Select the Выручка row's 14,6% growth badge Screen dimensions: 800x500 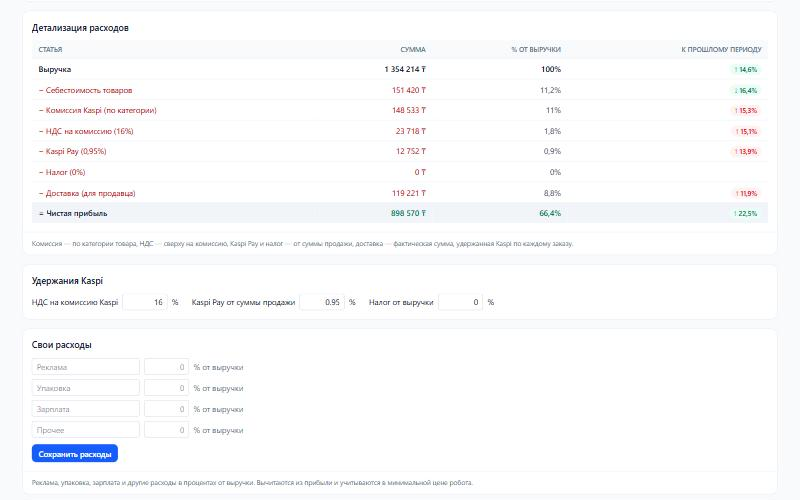[745, 69]
